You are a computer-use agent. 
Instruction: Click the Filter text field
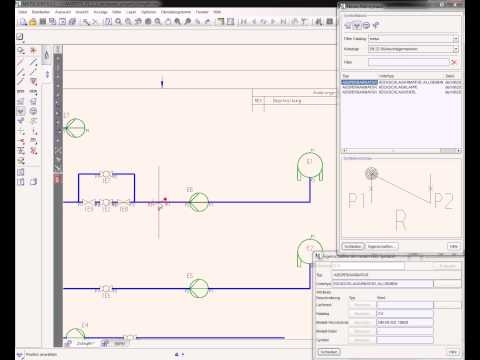click(409, 62)
